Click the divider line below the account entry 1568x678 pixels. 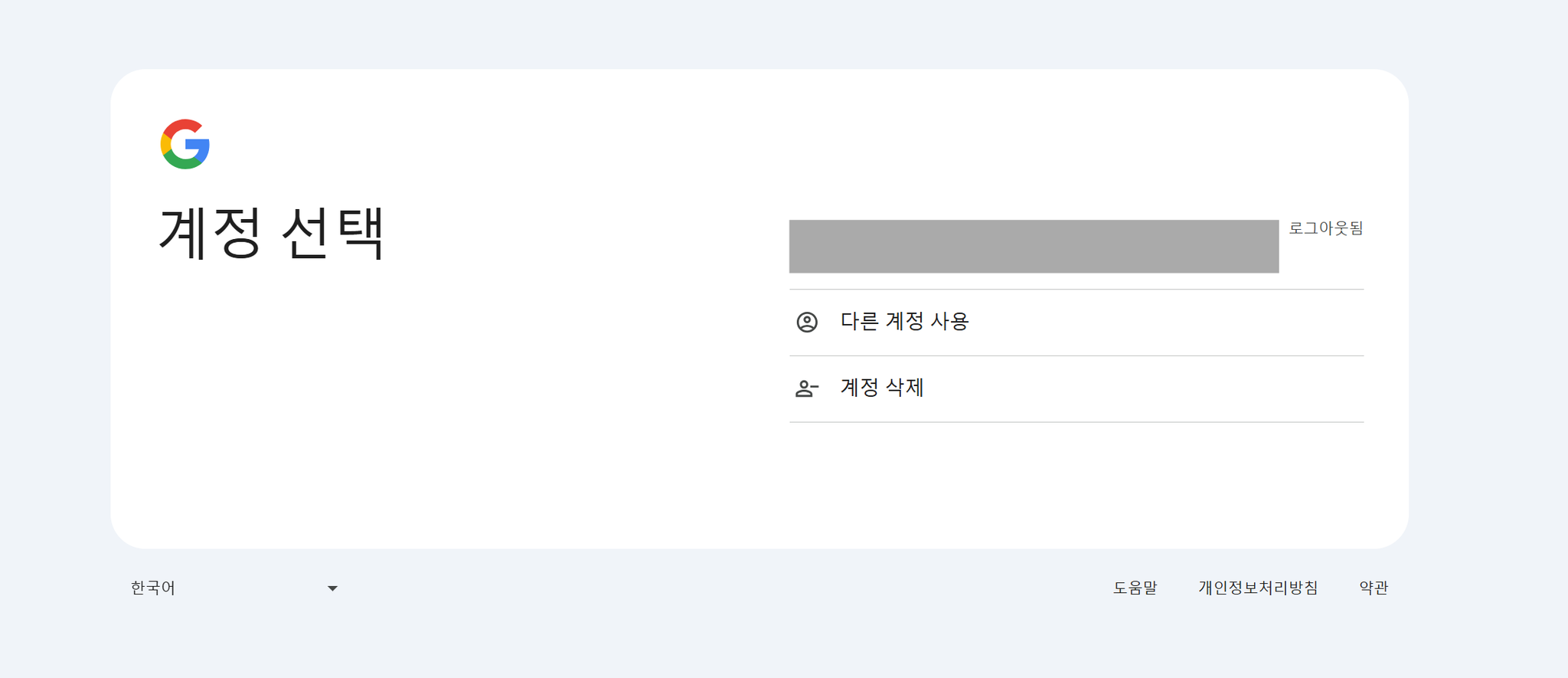point(1076,290)
